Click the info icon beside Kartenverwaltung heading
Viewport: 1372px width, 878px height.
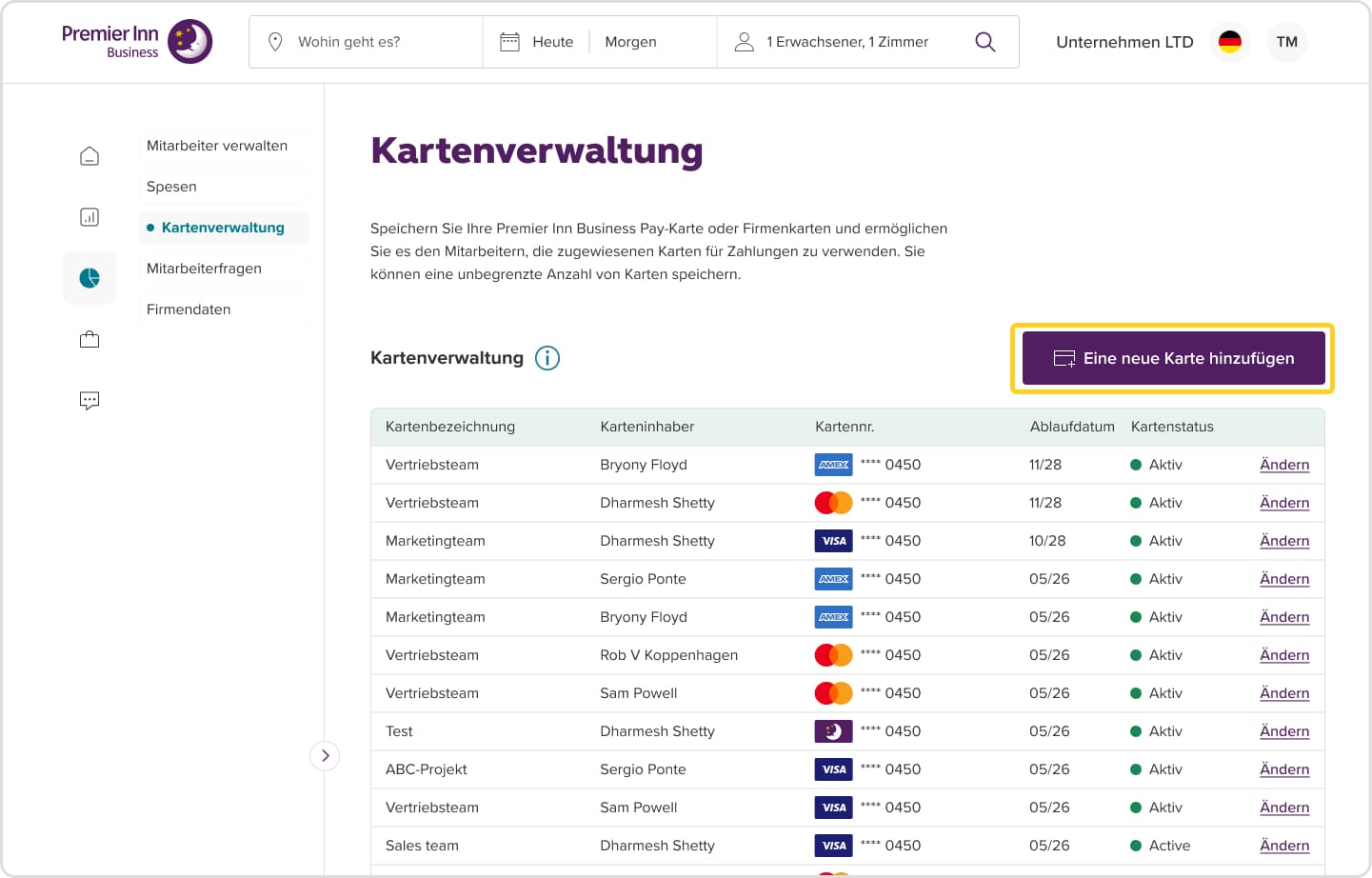(x=547, y=358)
